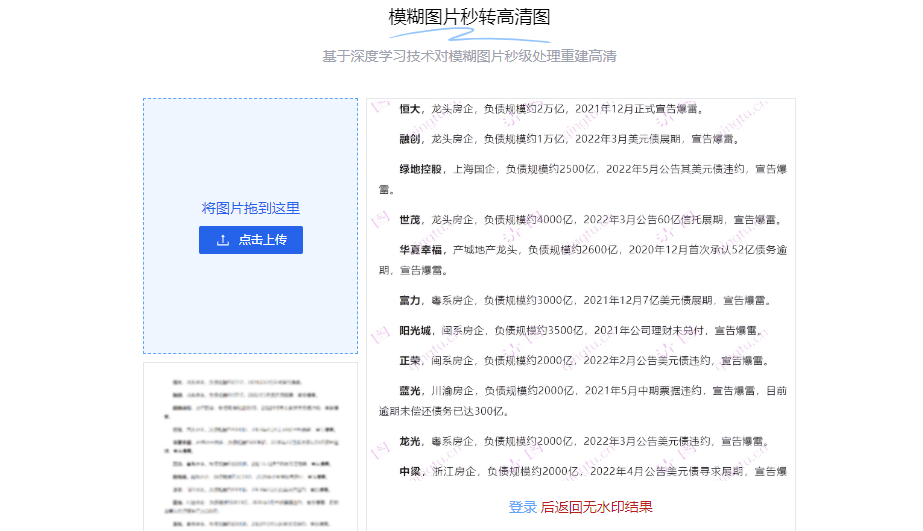
Task: Click the blurry original image thumbnail
Action: pyautogui.click(x=251, y=447)
